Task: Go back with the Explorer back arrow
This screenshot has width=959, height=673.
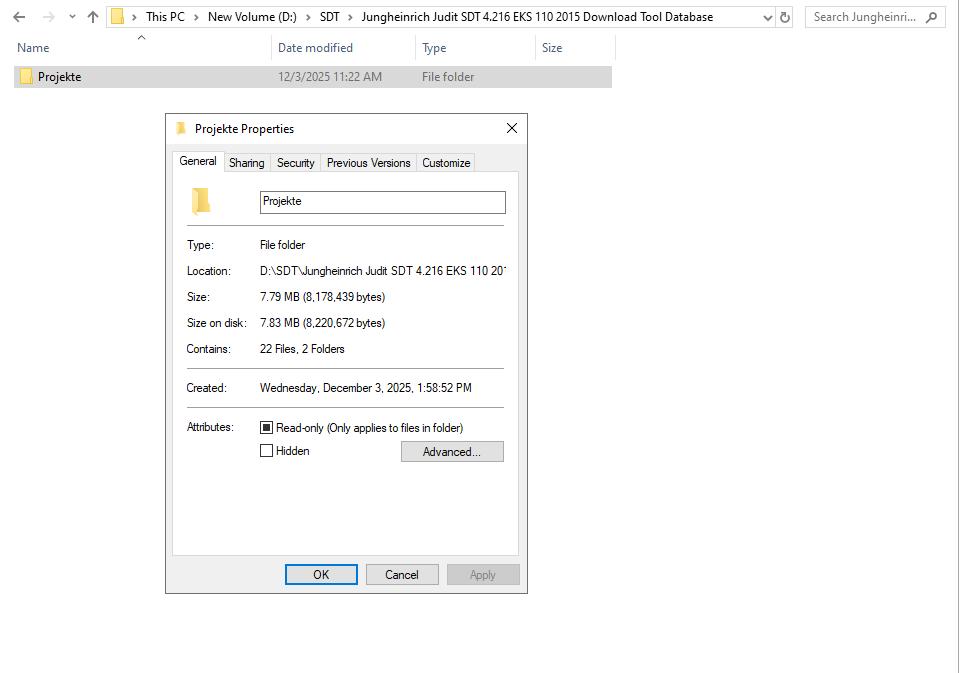Action: pyautogui.click(x=19, y=17)
